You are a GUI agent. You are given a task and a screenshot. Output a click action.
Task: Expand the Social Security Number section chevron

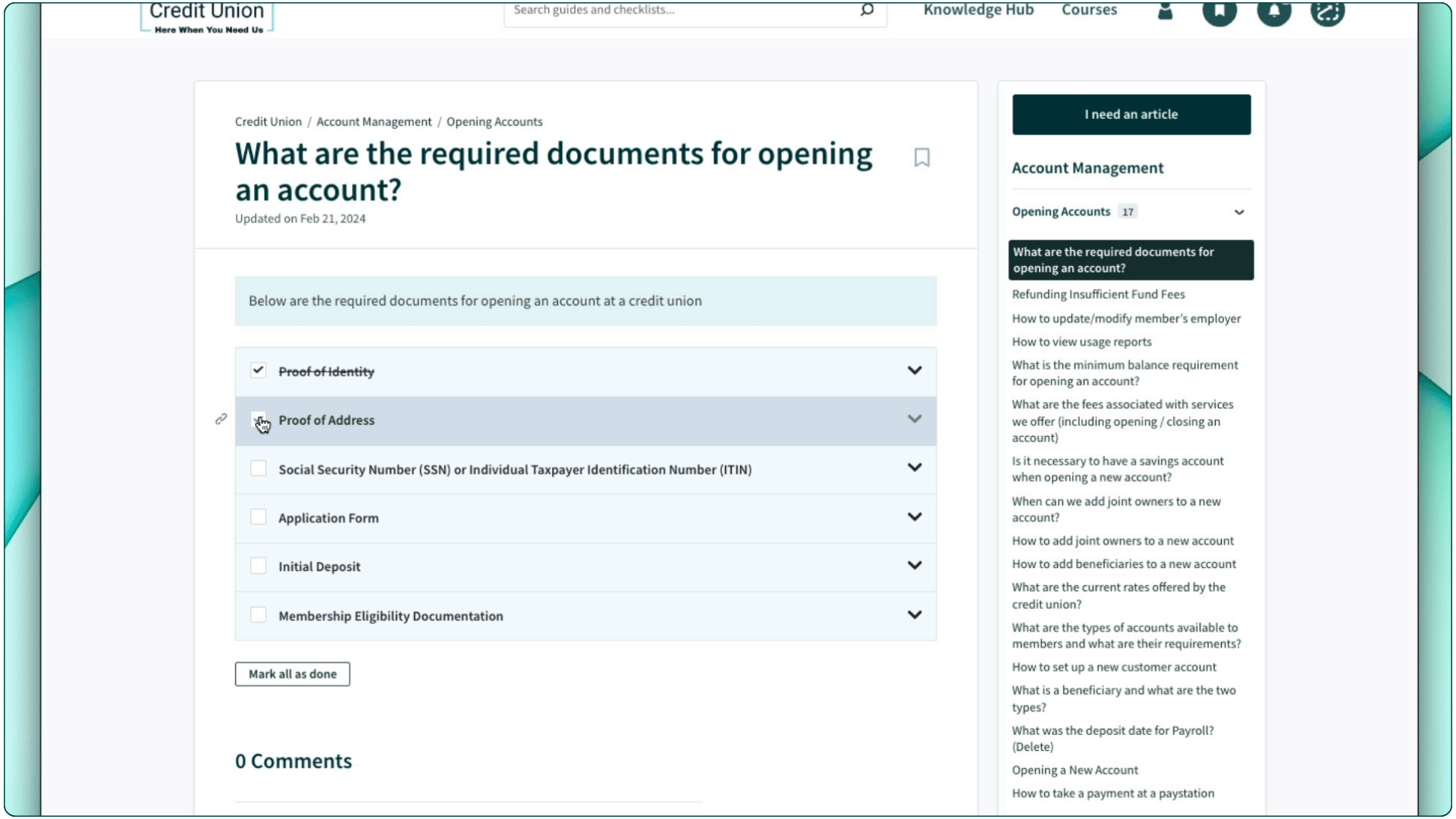click(914, 468)
